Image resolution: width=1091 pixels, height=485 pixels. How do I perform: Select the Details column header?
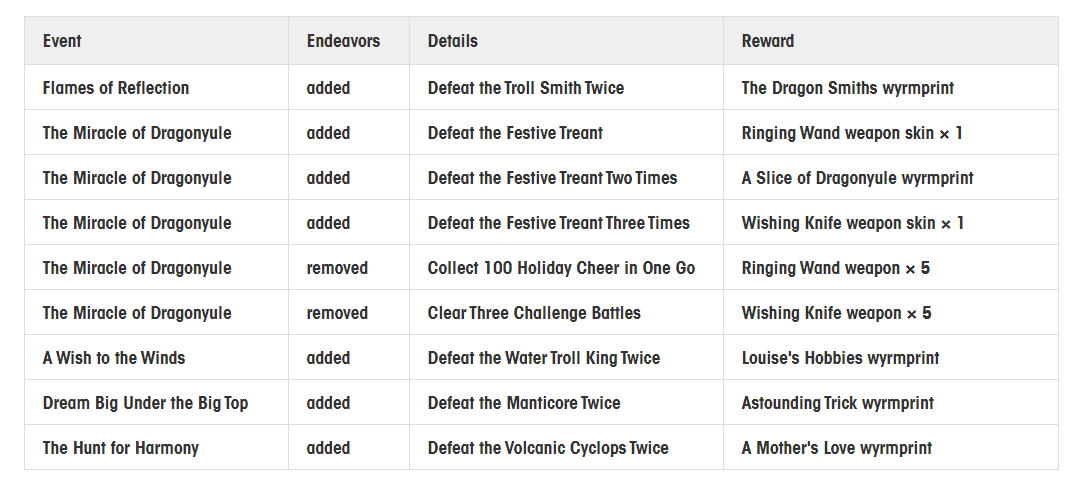[453, 41]
